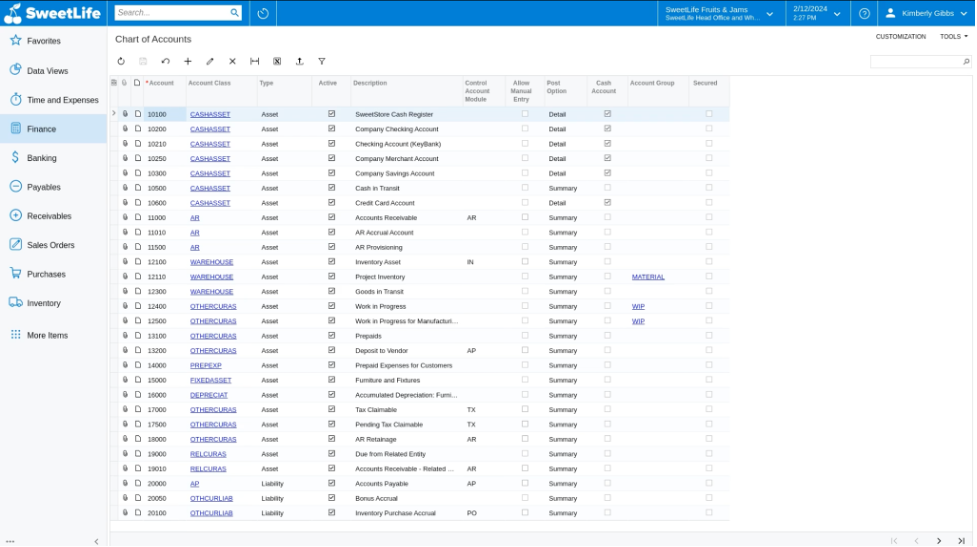Screen dimensions: 977x547
Task: Open the Finance workspace
Action: coord(54,129)
